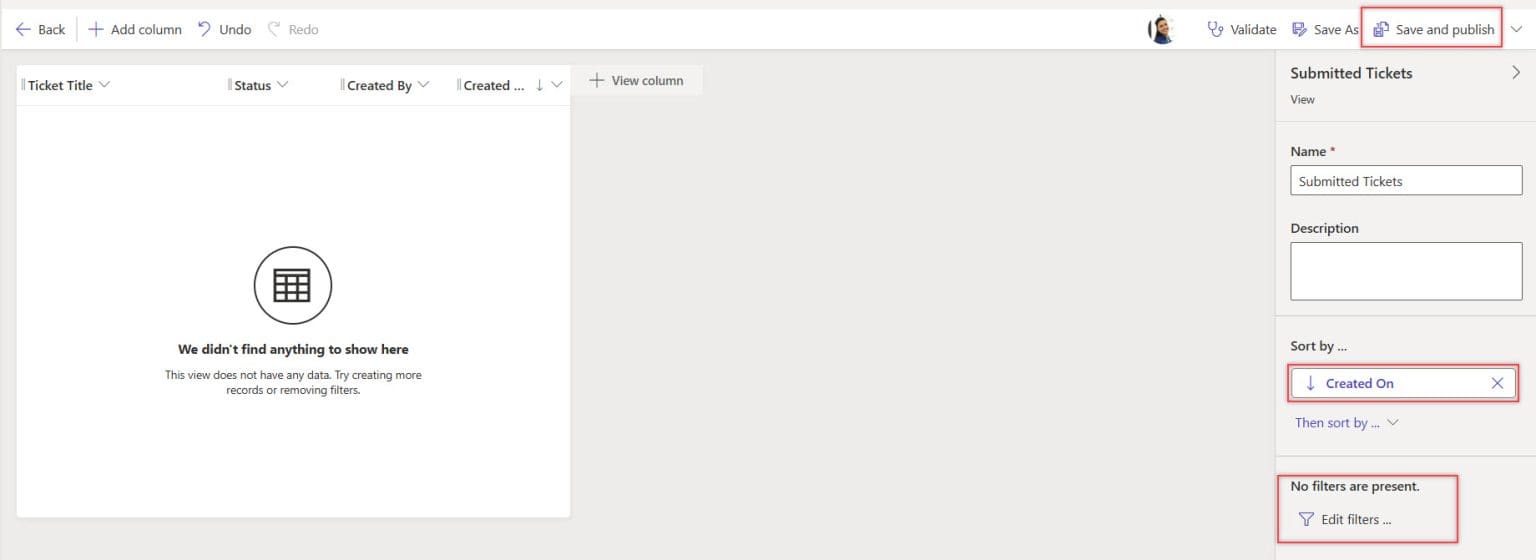Click Add column in the toolbar
The image size is (1536, 560).
[x=135, y=29]
